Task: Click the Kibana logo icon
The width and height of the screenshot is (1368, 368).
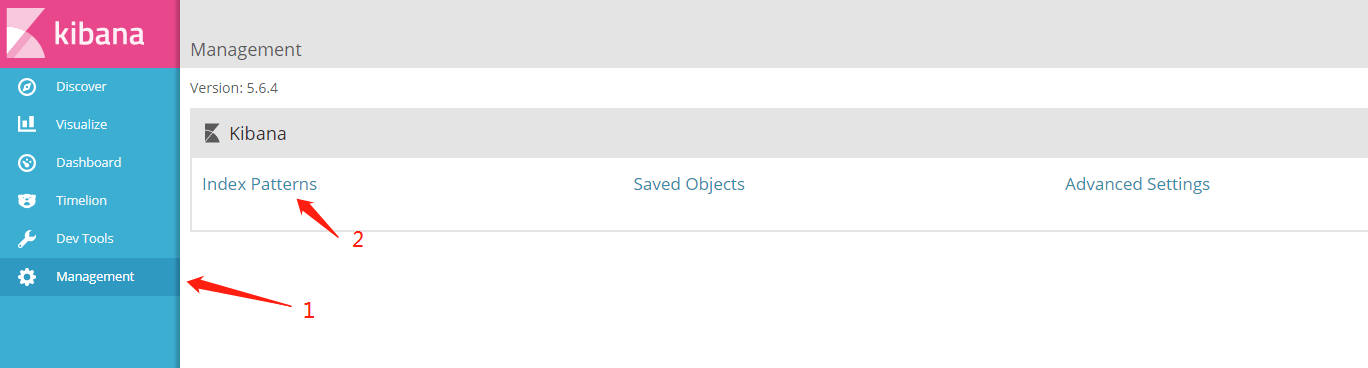Action: point(25,31)
